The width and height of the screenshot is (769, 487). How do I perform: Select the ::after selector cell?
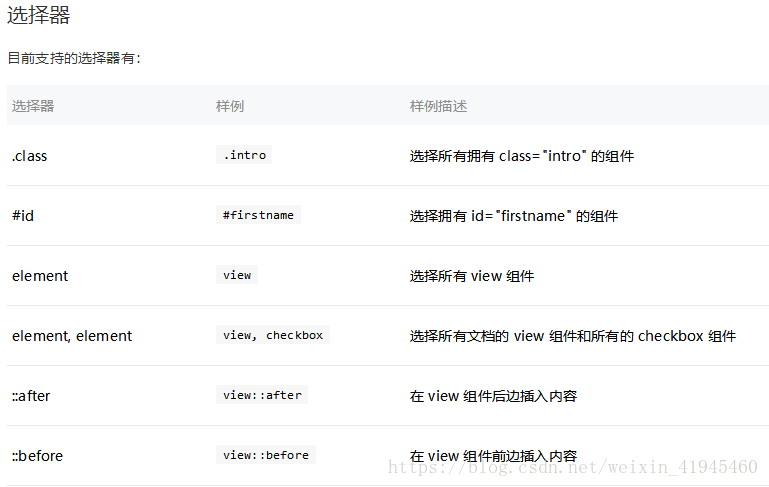[31, 396]
